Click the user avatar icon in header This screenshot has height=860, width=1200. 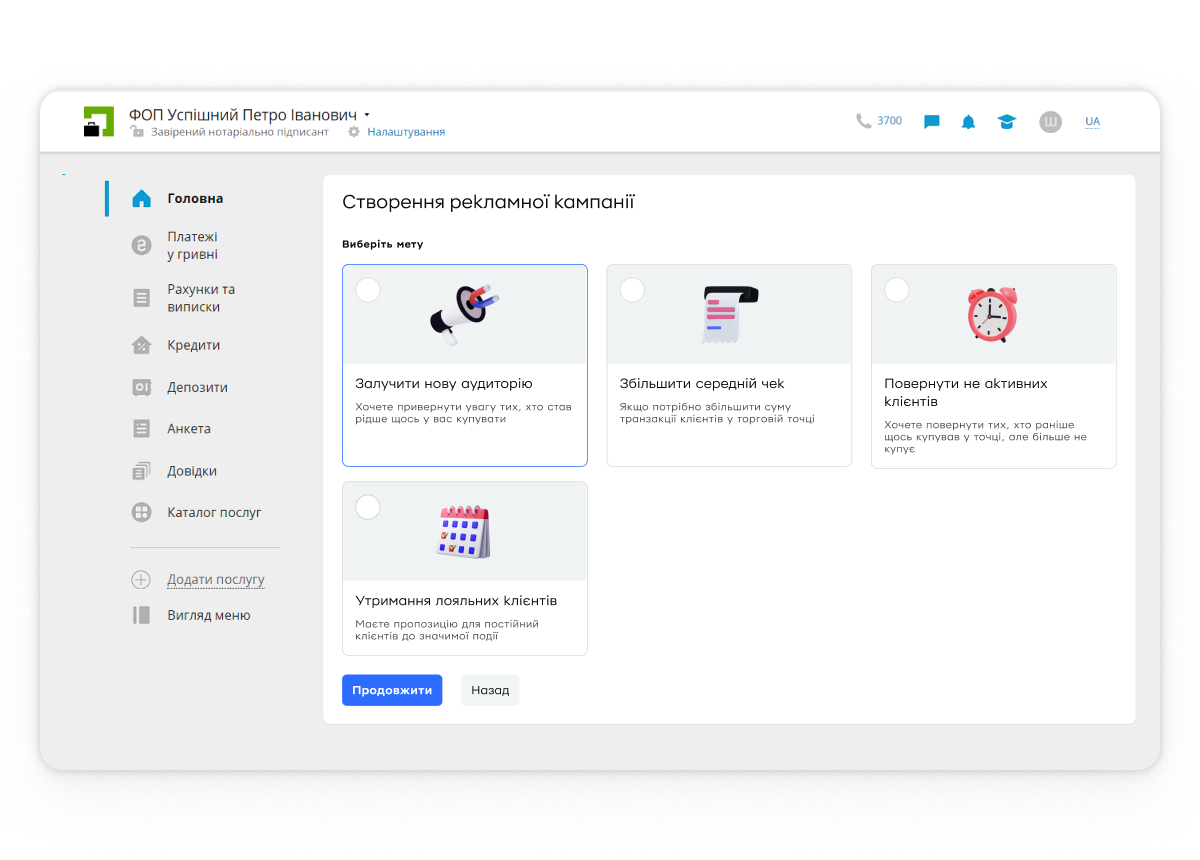[1050, 122]
